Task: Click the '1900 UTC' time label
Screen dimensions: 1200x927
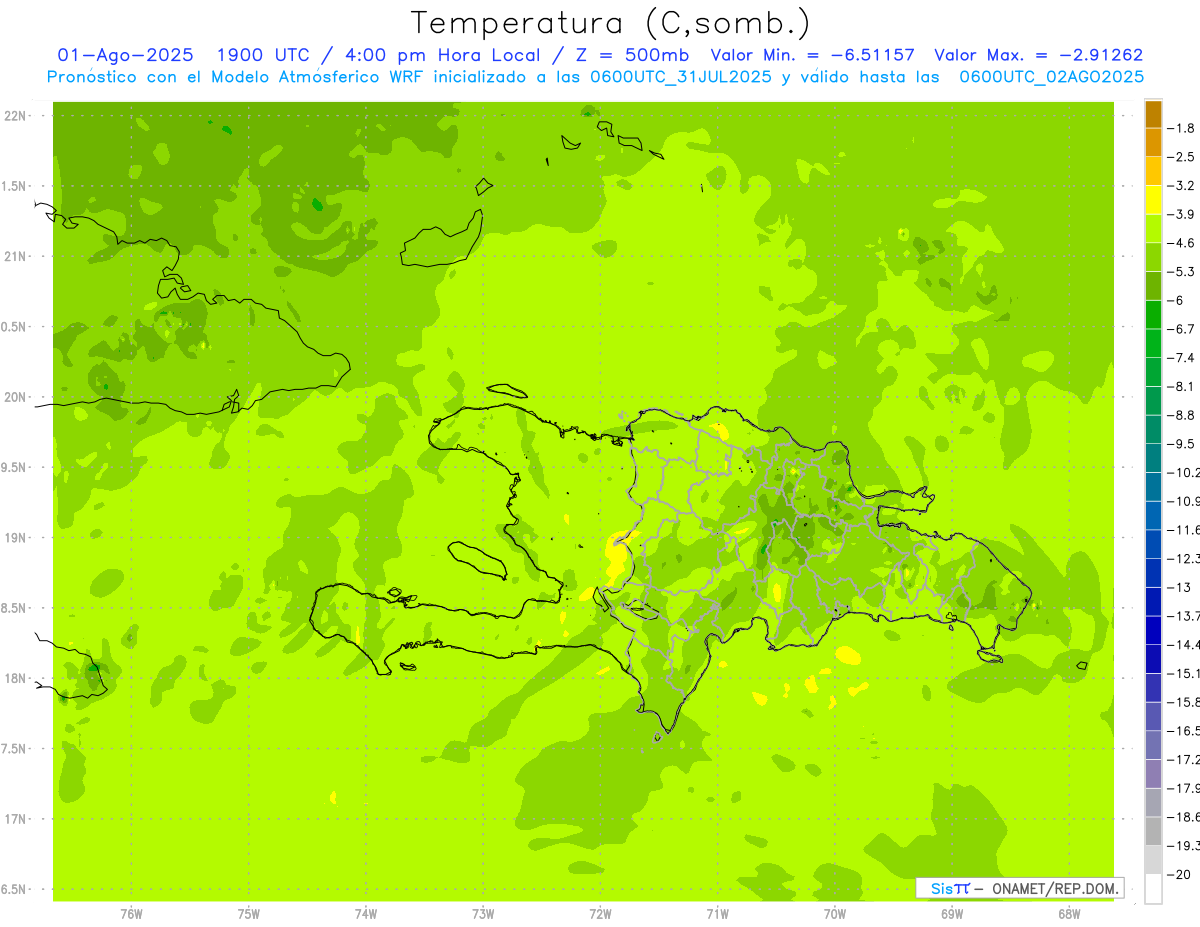Action: click(x=264, y=55)
